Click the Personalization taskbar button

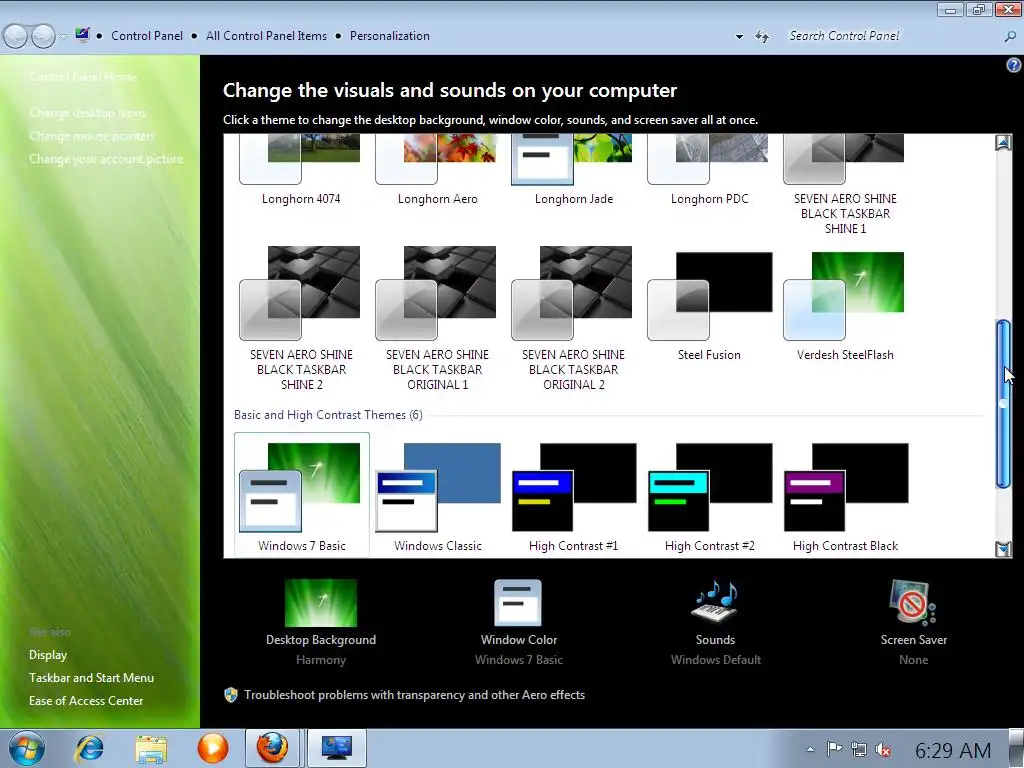tap(336, 748)
